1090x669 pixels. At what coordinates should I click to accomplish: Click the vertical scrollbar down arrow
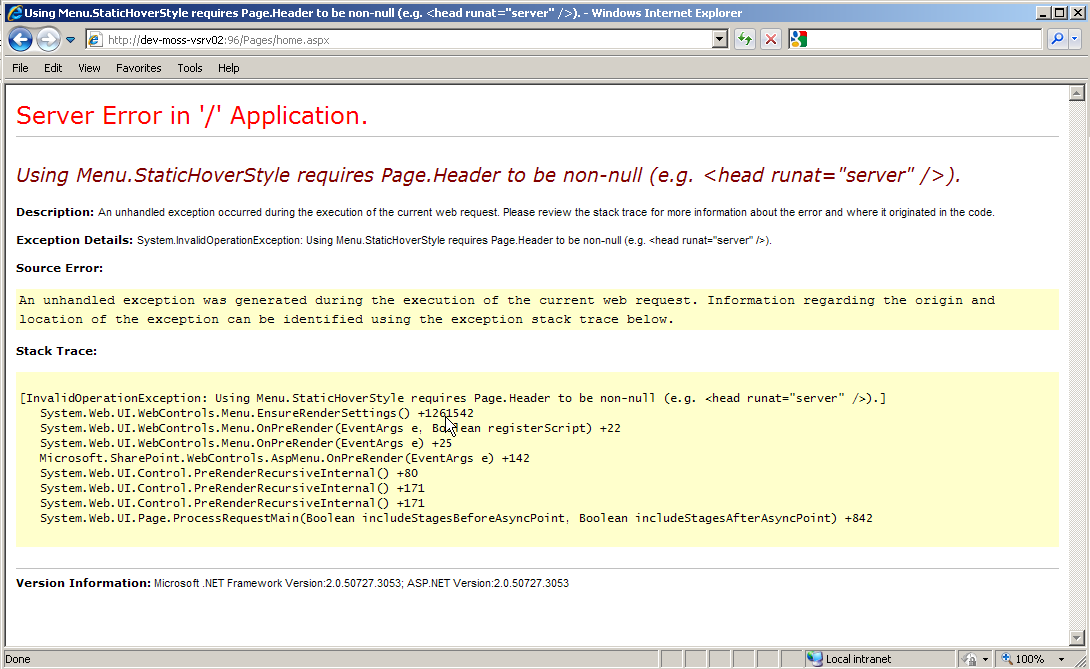pyautogui.click(x=1077, y=637)
